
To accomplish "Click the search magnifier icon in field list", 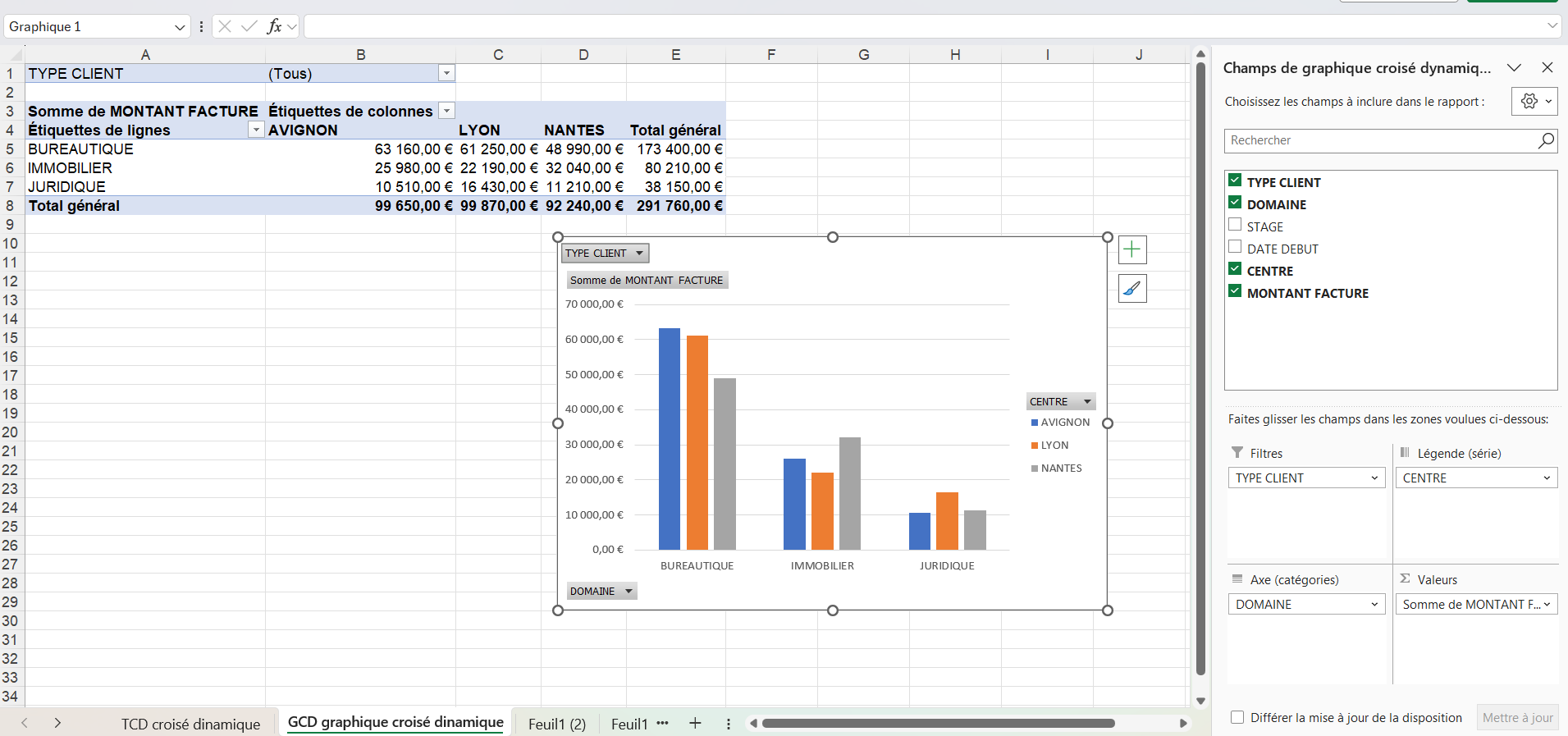I will 1546,140.
